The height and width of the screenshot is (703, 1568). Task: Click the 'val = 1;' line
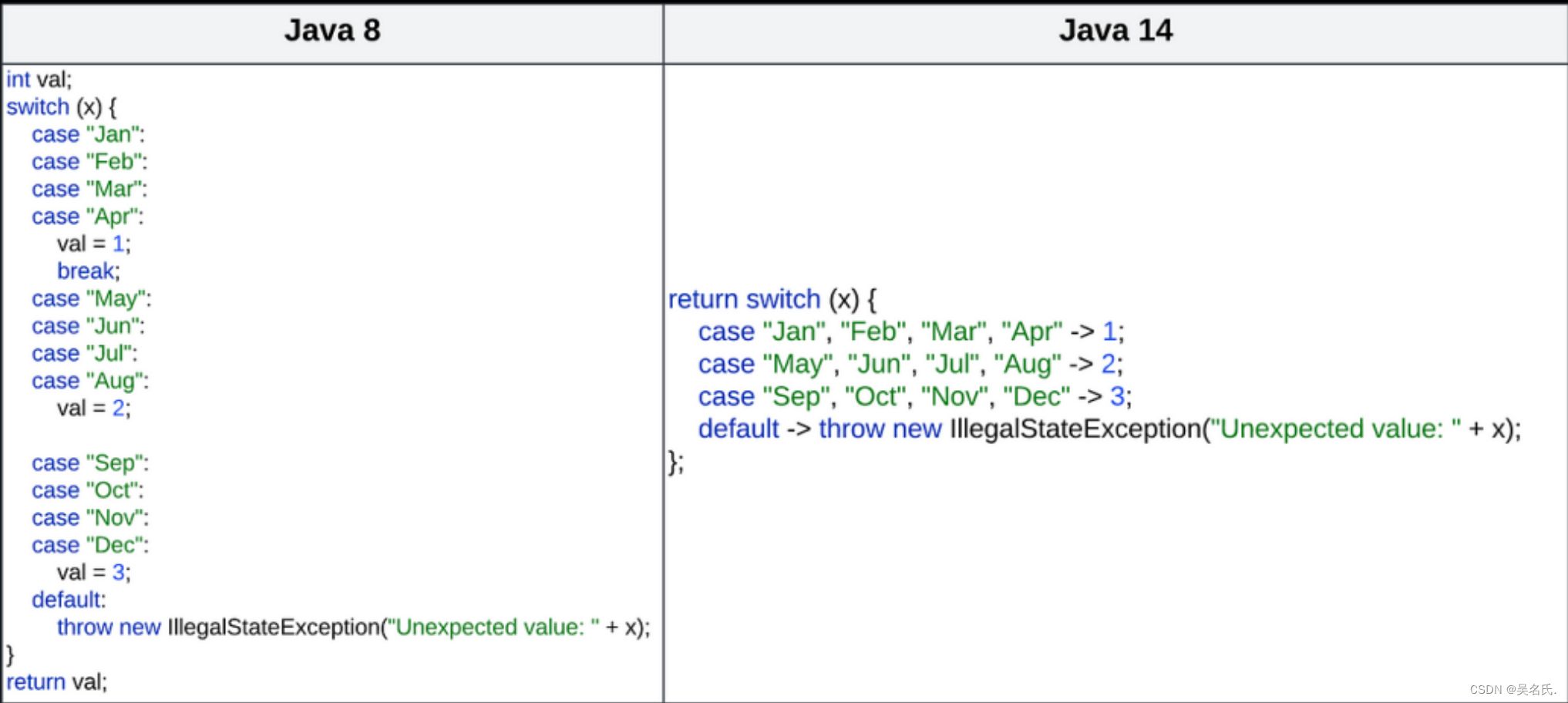click(94, 244)
